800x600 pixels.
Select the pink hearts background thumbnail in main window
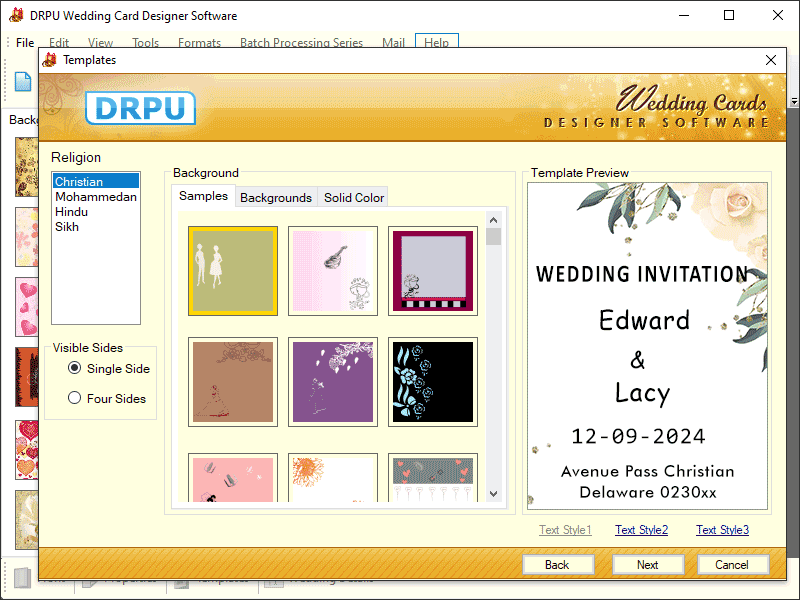point(27,307)
